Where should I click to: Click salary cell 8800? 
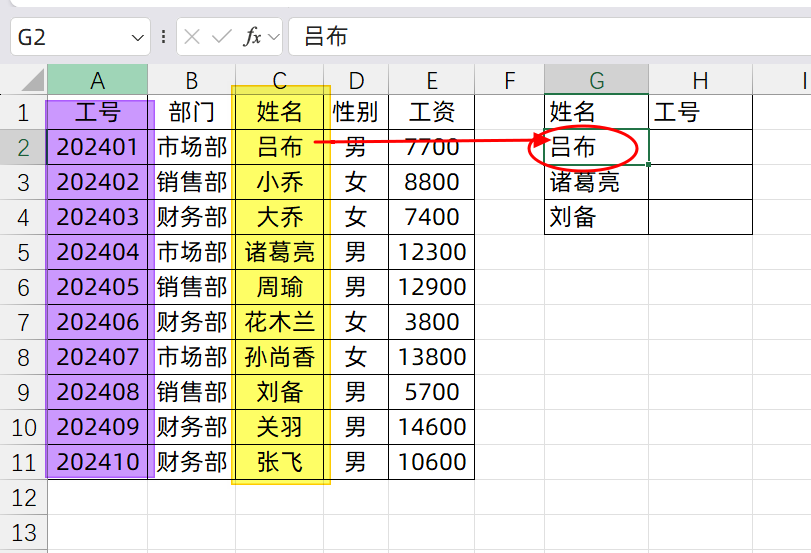(x=431, y=182)
